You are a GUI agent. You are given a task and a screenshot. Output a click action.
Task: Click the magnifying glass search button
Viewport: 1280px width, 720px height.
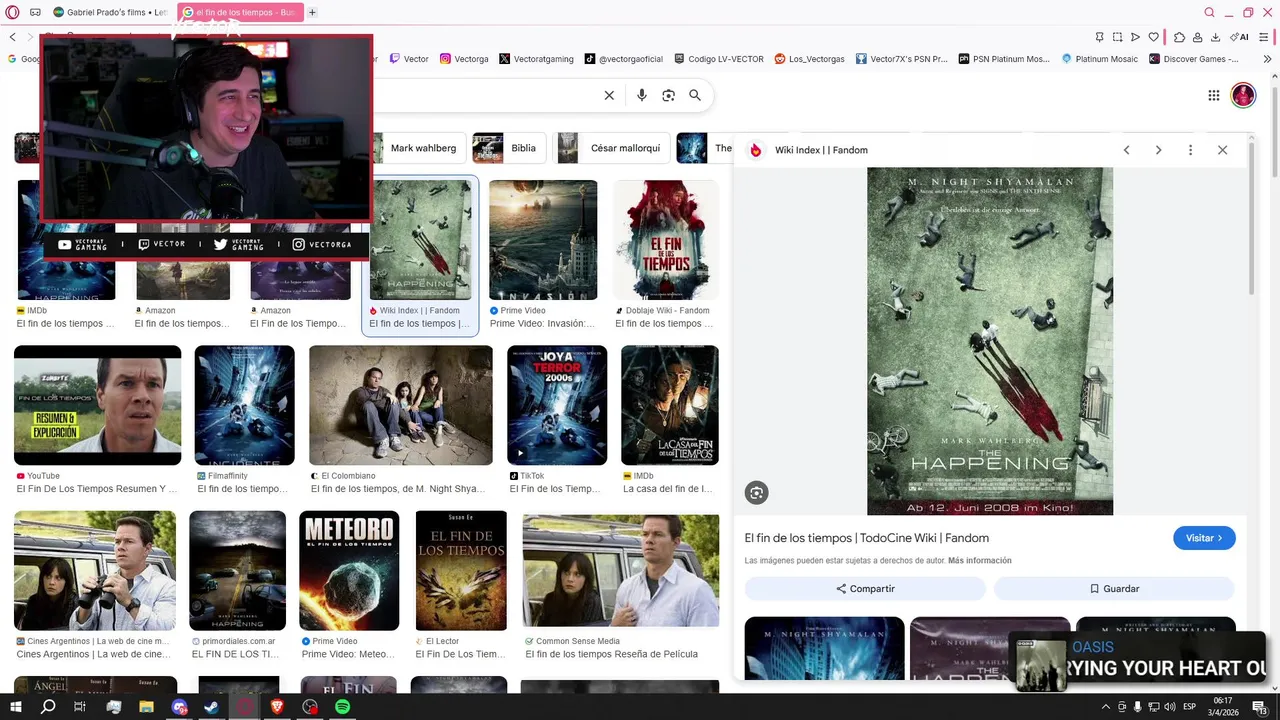point(695,95)
